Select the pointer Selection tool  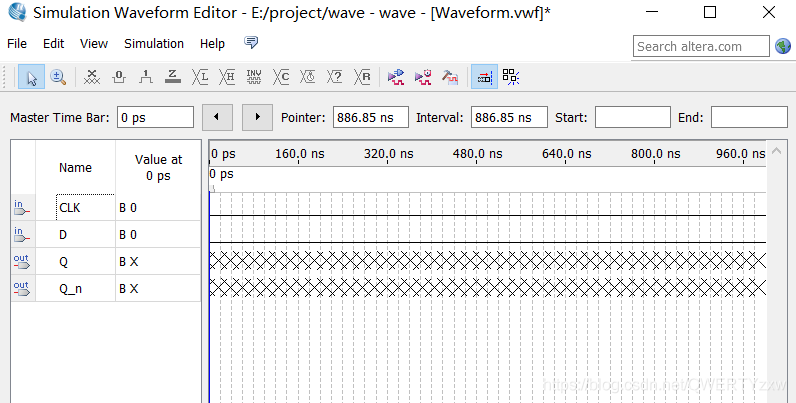click(x=31, y=77)
